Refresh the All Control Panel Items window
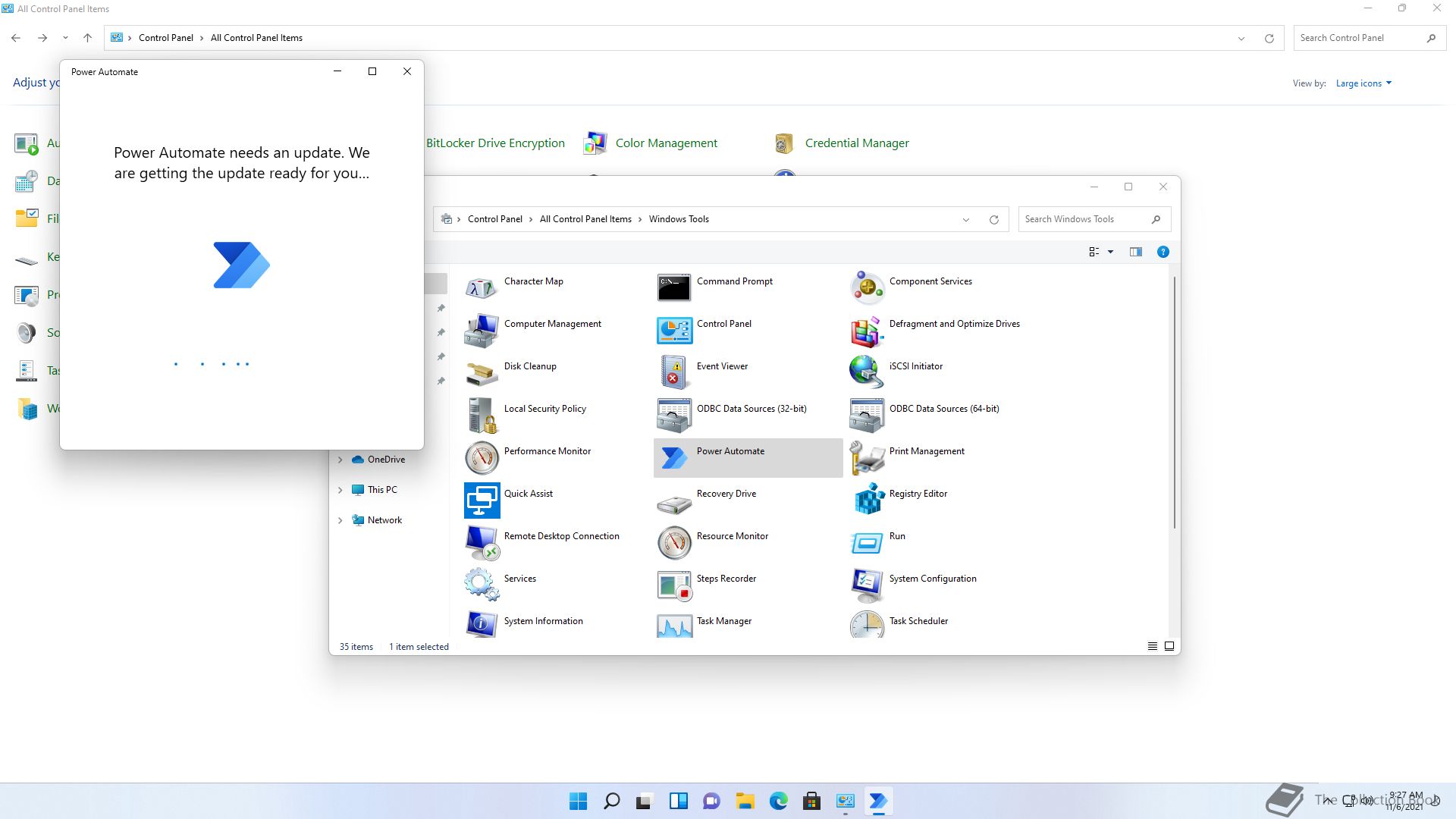 [x=1269, y=39]
